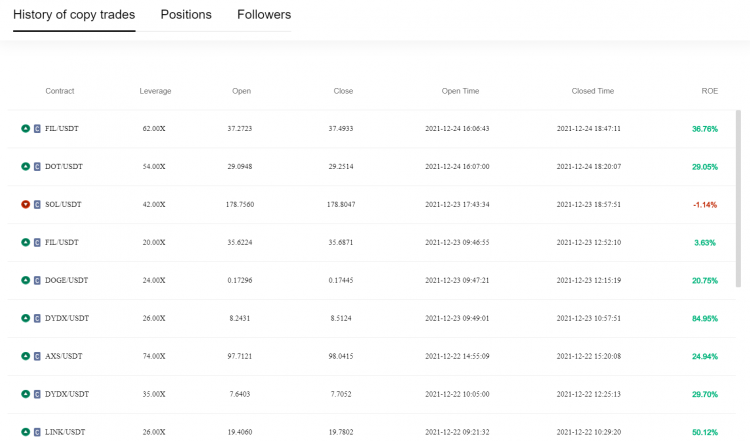This screenshot has width=750, height=441.
Task: Select the "C" badge icon next to DOT/USDT
Action: click(x=38, y=166)
